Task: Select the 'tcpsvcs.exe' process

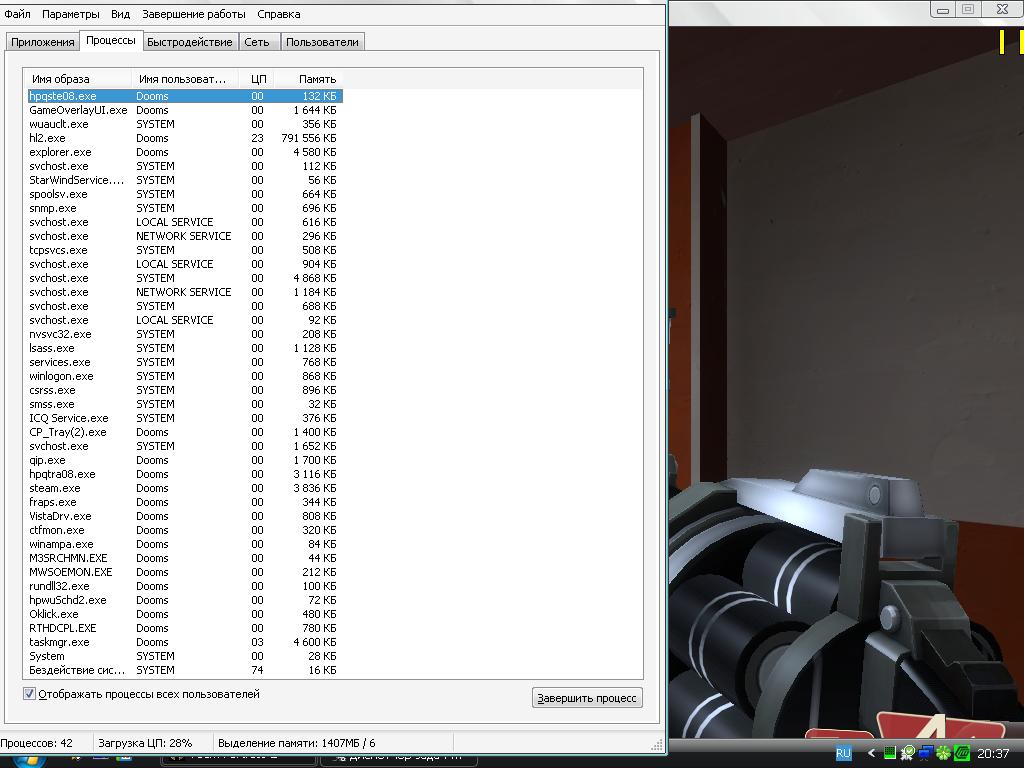Action: click(x=185, y=250)
